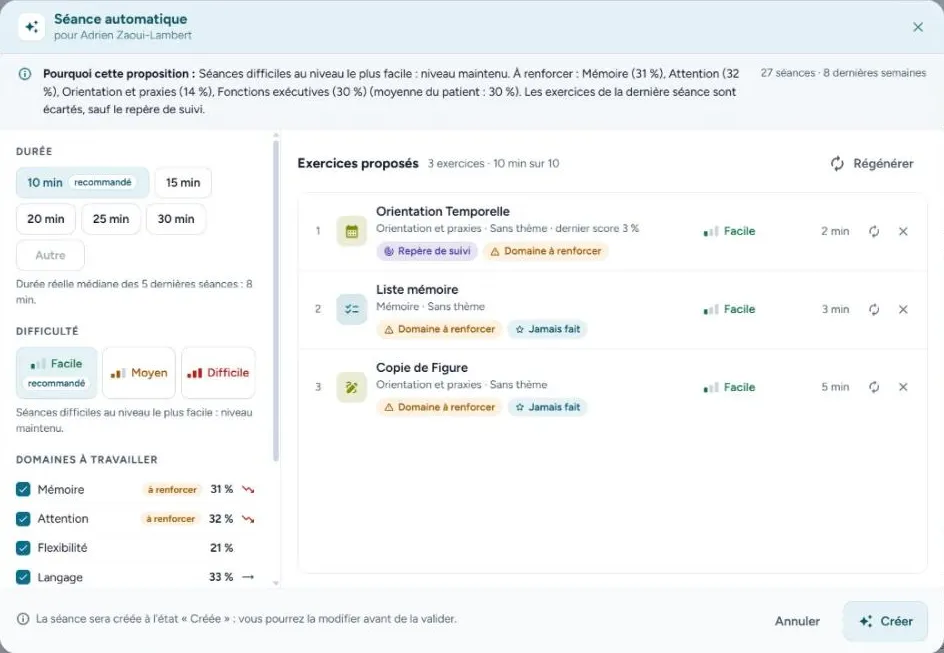Click Domaine à renforcer tag under Orientation Temporelle

click(545, 251)
